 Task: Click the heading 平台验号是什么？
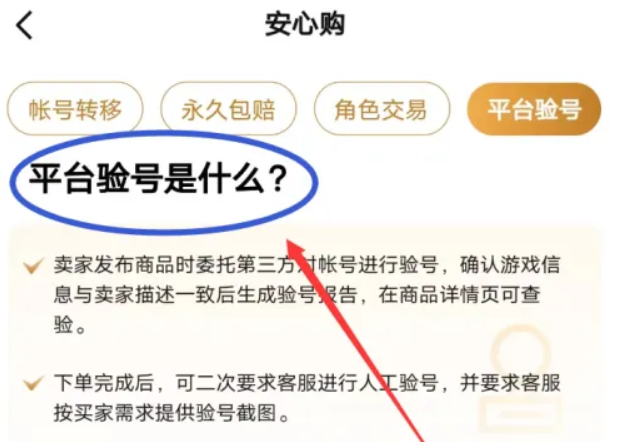pos(158,179)
